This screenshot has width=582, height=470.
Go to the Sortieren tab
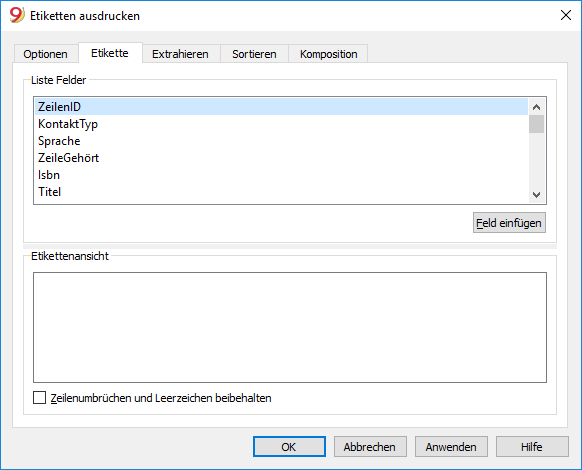pyautogui.click(x=254, y=54)
